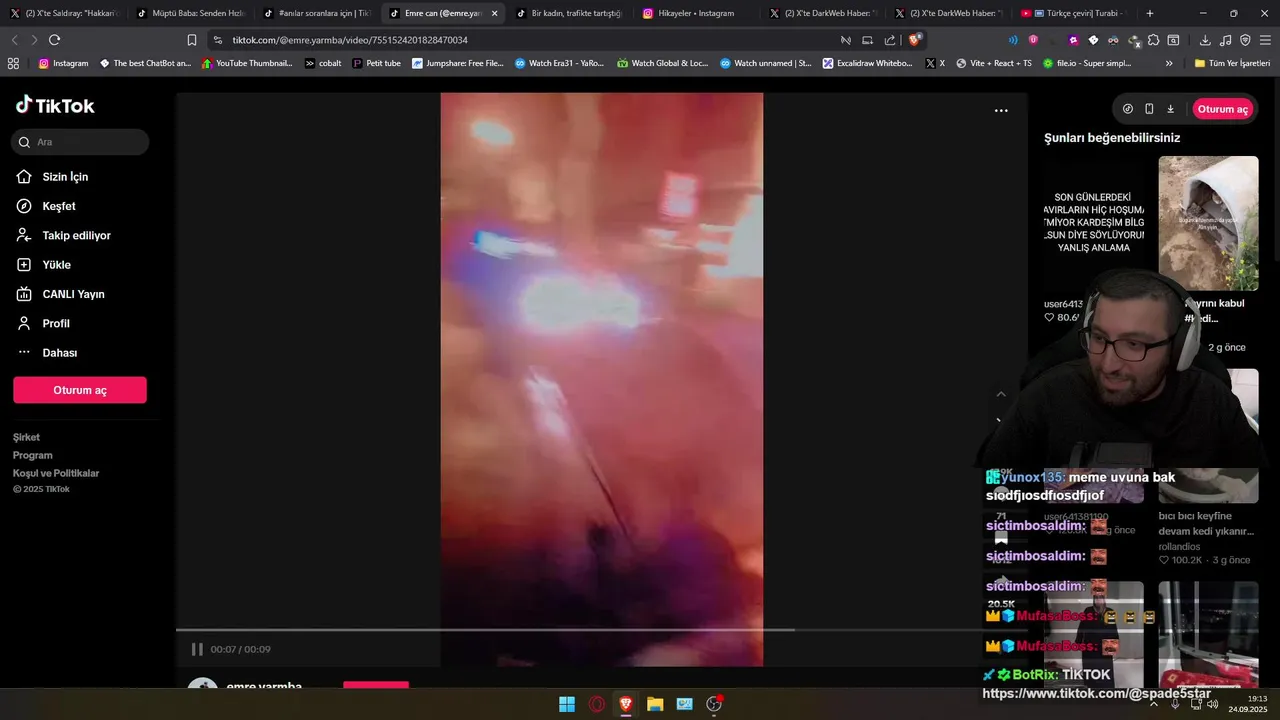Viewport: 1280px width, 720px height.
Task: Switch to #anılar soranlara için tab
Action: click(316, 13)
